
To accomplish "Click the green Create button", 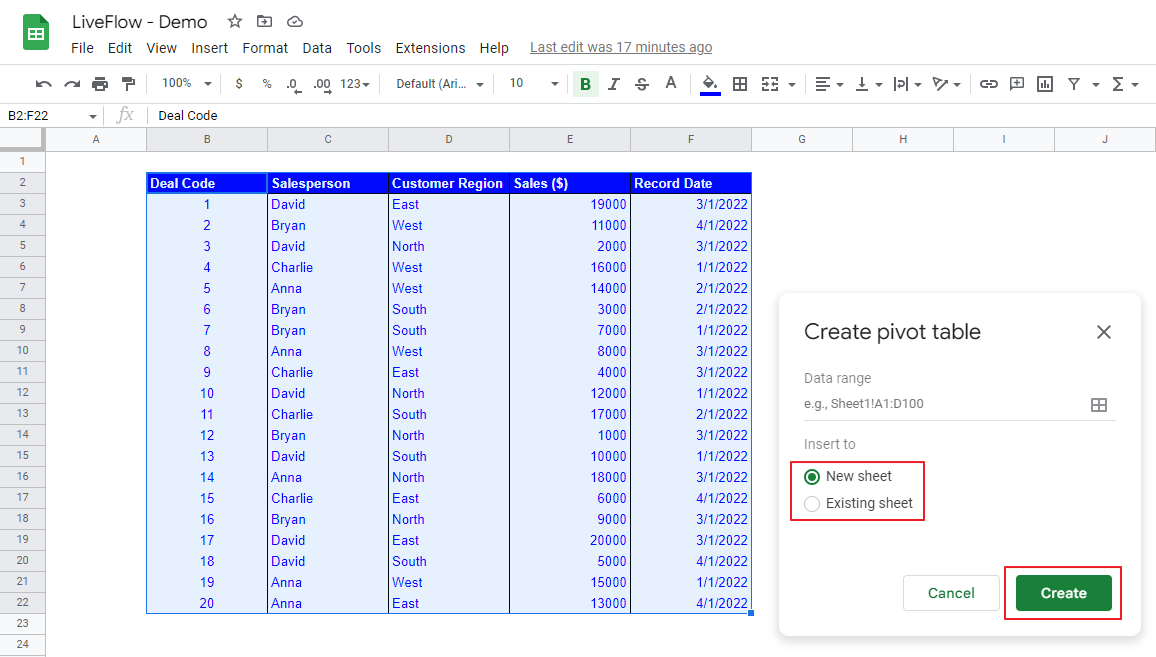I will [x=1063, y=593].
